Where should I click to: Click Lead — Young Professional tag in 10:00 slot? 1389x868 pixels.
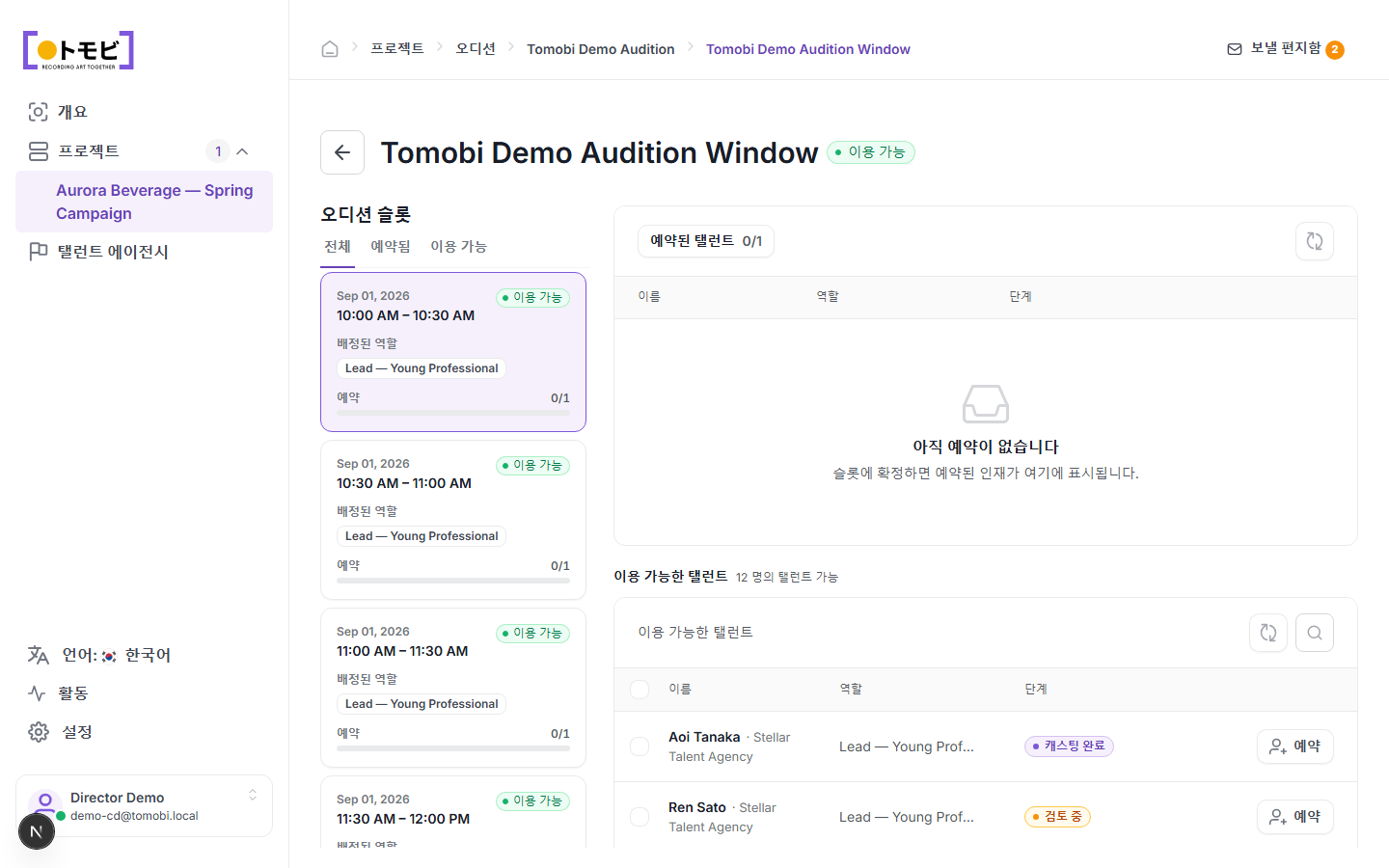pyautogui.click(x=422, y=368)
